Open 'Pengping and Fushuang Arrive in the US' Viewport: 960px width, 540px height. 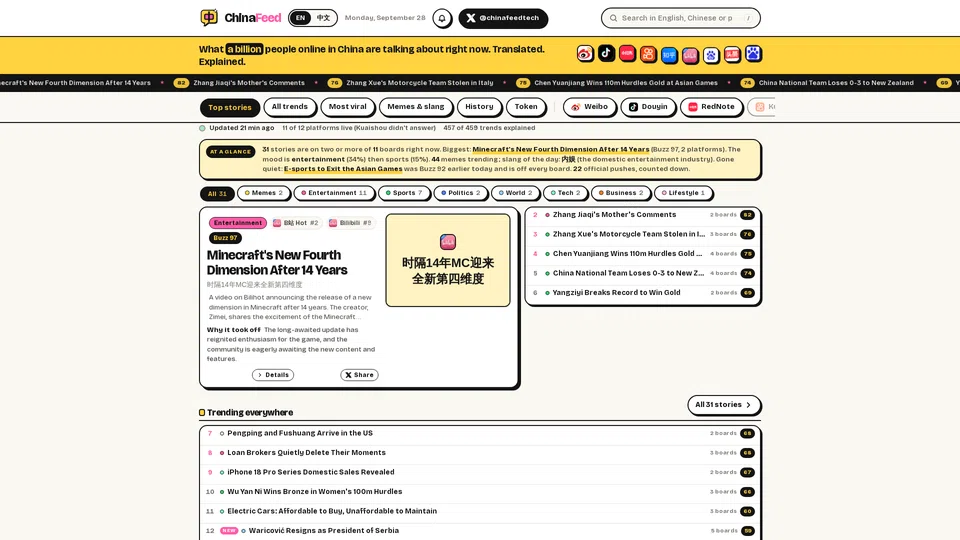(x=480, y=433)
